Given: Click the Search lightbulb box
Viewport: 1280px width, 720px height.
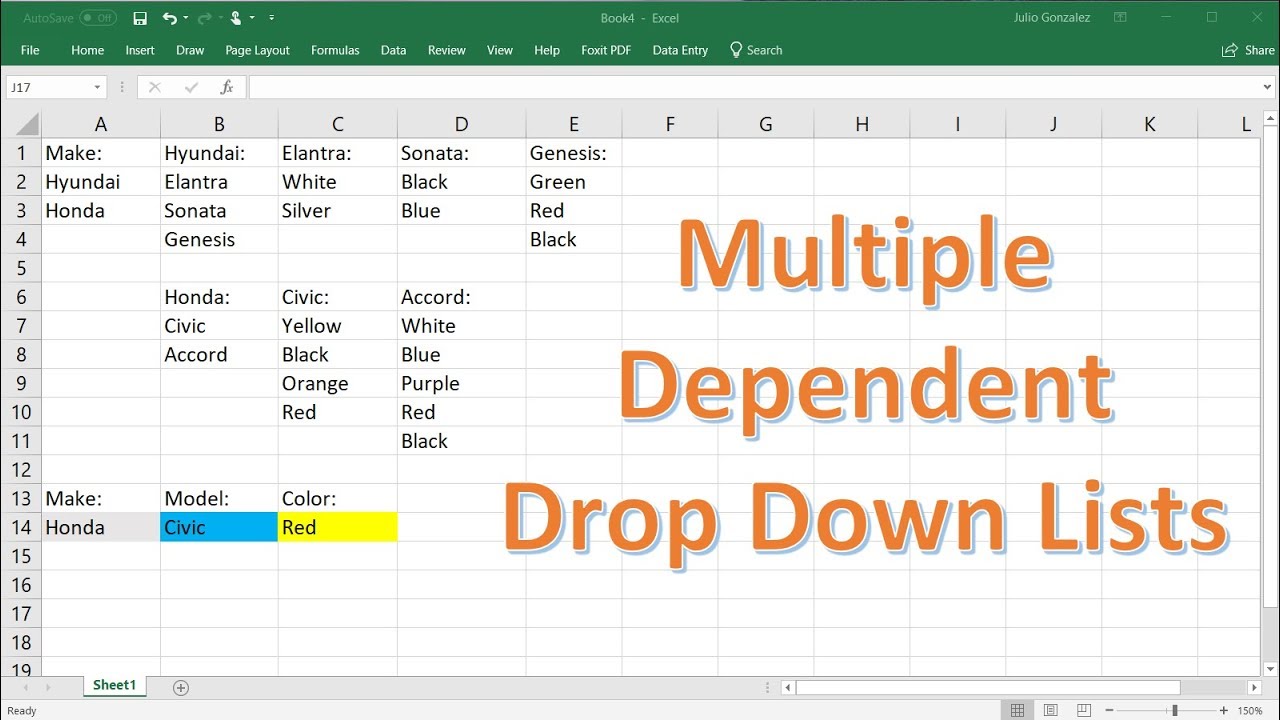Looking at the screenshot, I should (x=756, y=50).
